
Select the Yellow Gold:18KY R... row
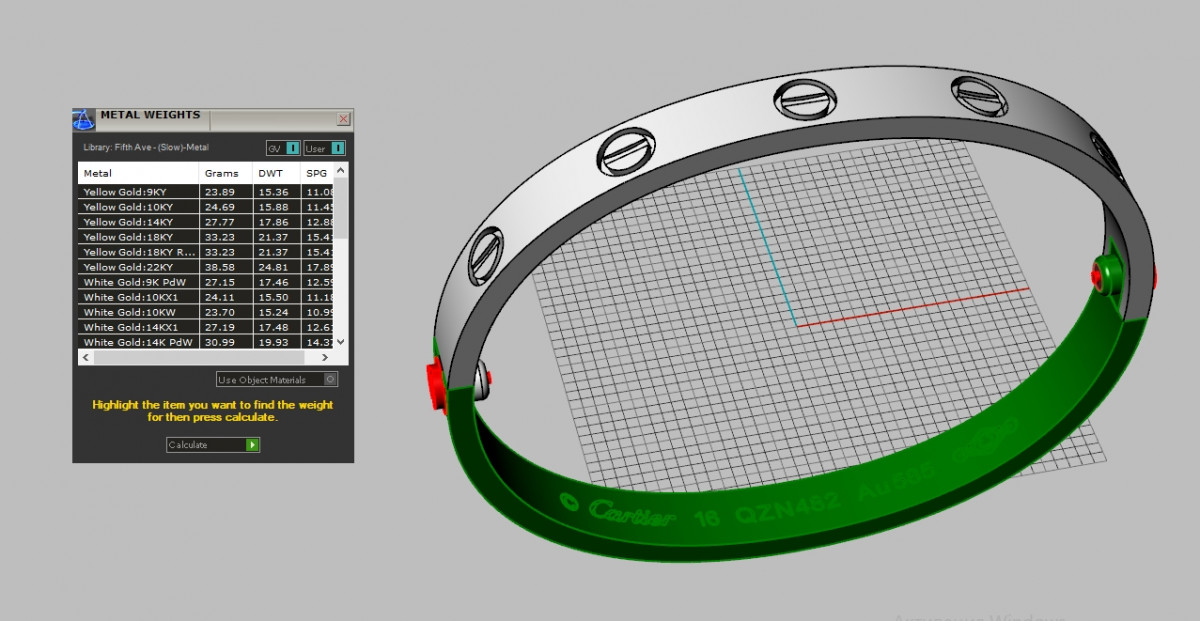point(206,252)
